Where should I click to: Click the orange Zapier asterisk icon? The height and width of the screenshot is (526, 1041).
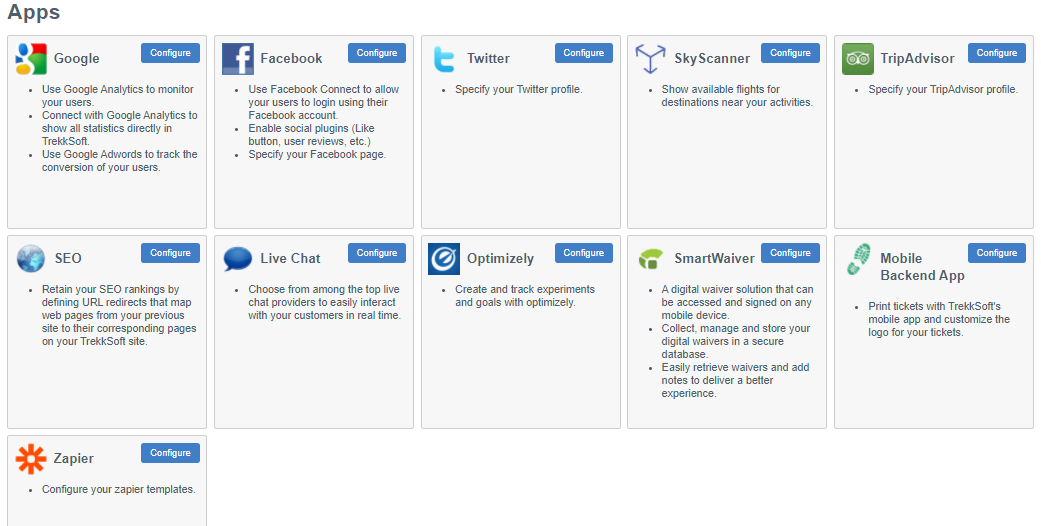(31, 458)
